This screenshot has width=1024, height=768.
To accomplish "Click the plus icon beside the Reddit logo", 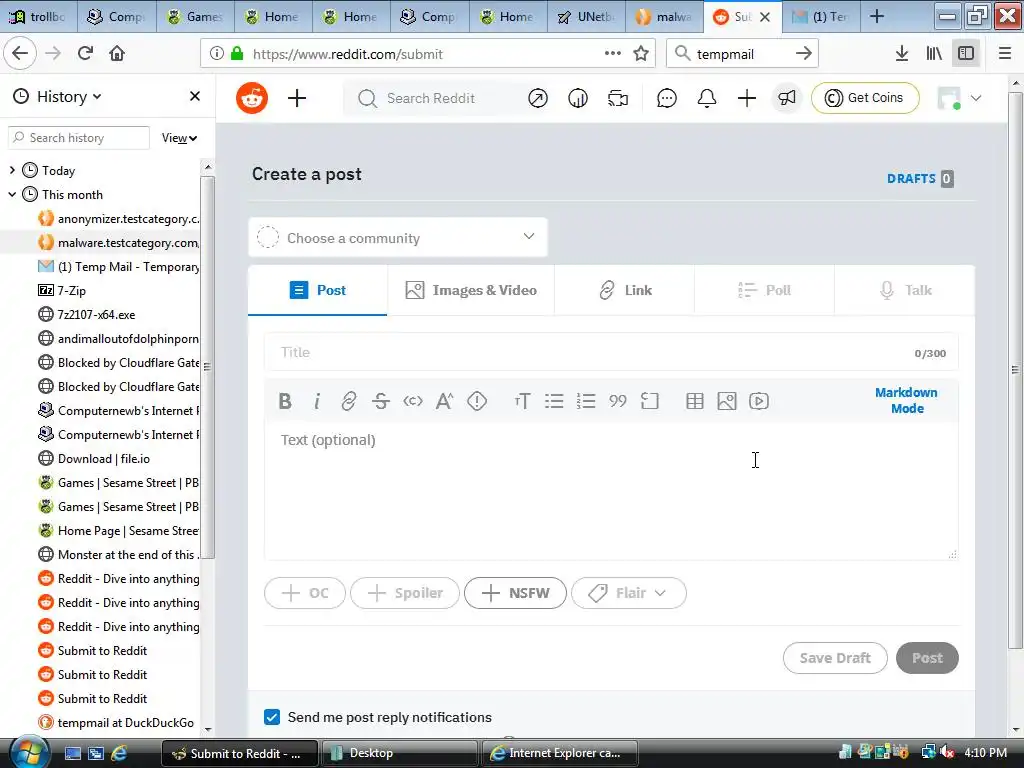I will click(x=297, y=98).
